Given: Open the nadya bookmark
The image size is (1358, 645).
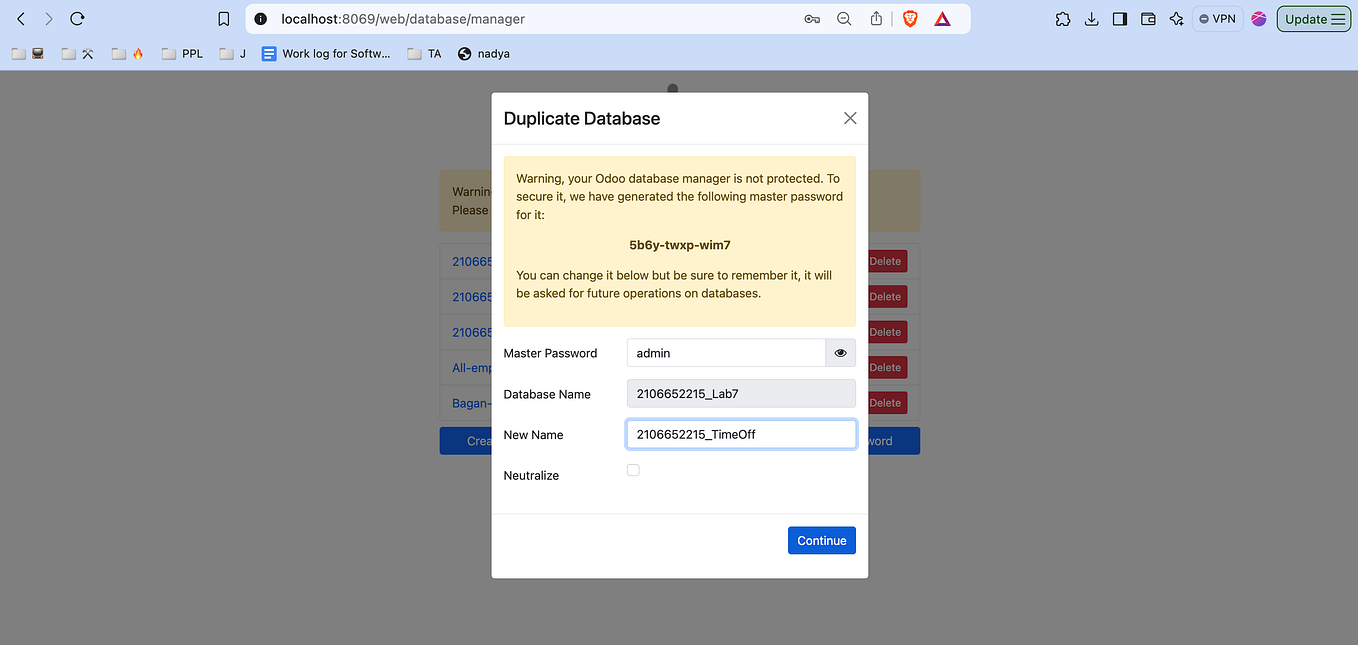Looking at the screenshot, I should tap(483, 53).
